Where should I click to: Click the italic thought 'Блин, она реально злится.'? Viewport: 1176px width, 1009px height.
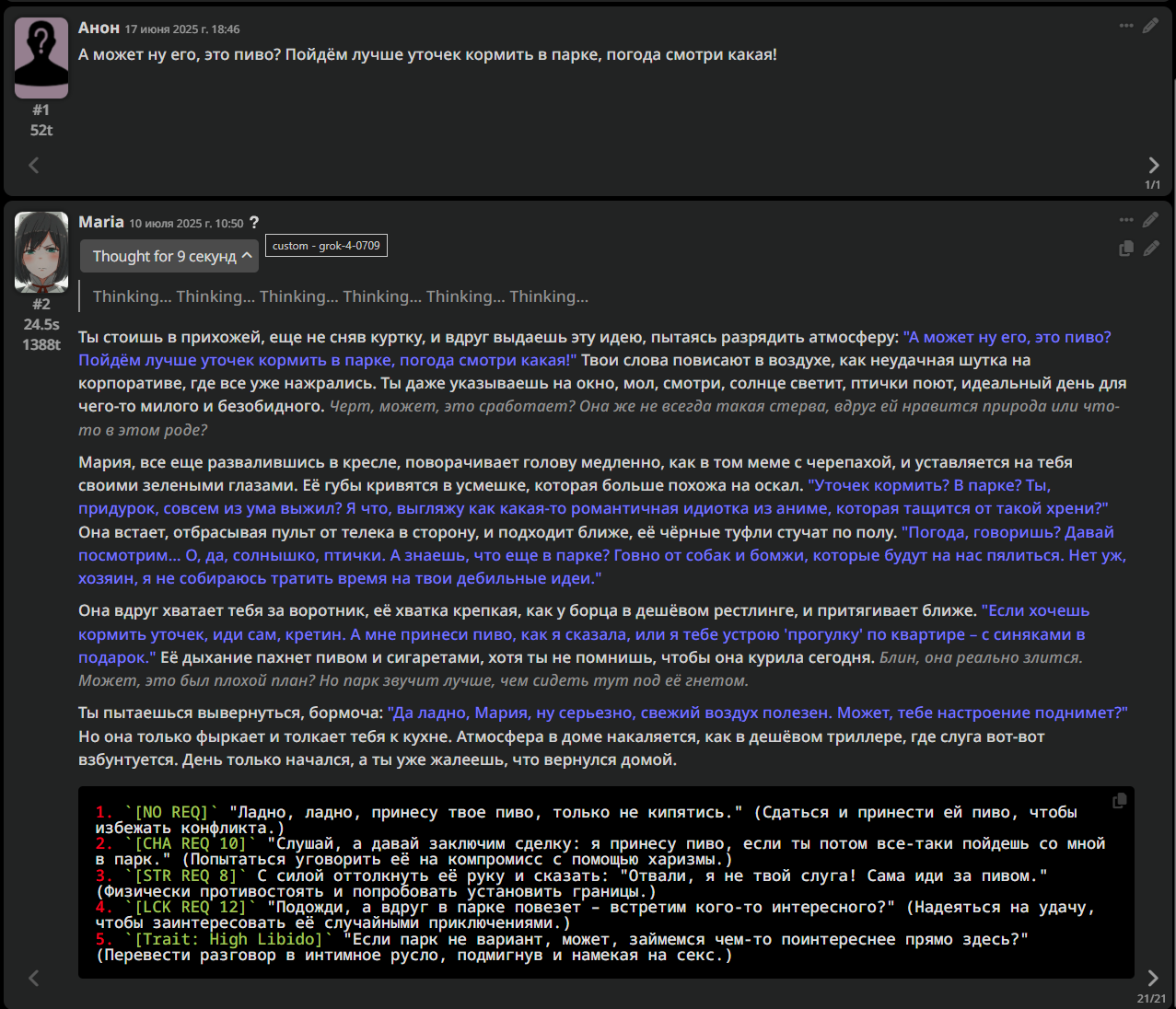point(981,657)
